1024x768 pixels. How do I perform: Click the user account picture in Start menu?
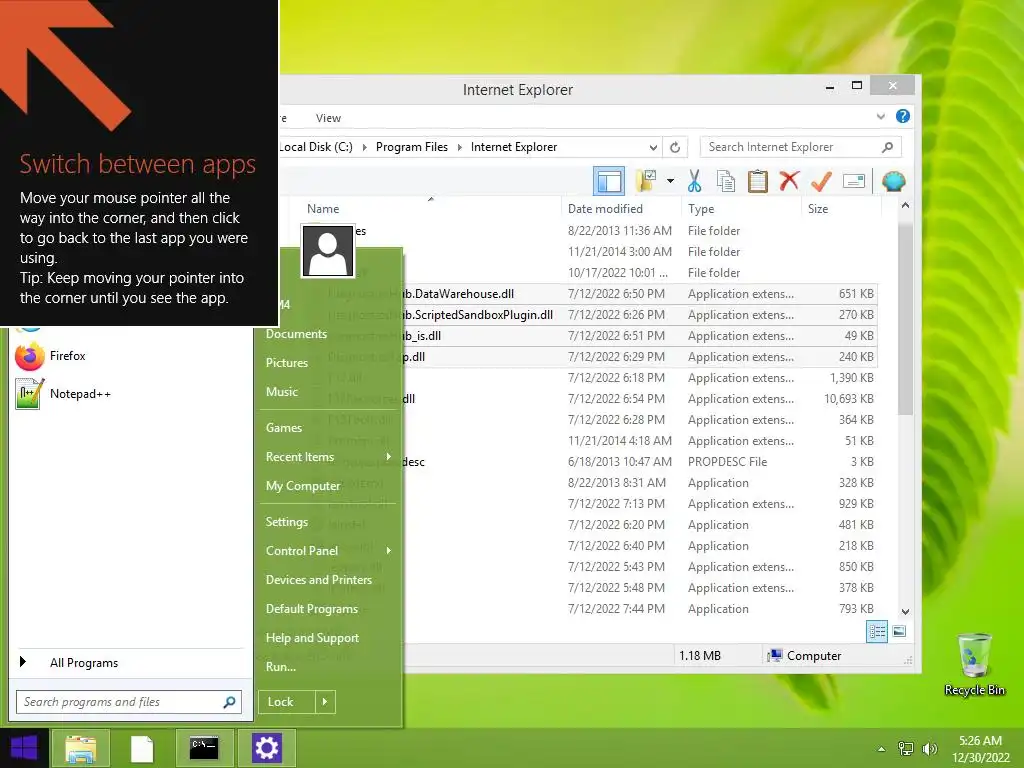click(x=328, y=251)
